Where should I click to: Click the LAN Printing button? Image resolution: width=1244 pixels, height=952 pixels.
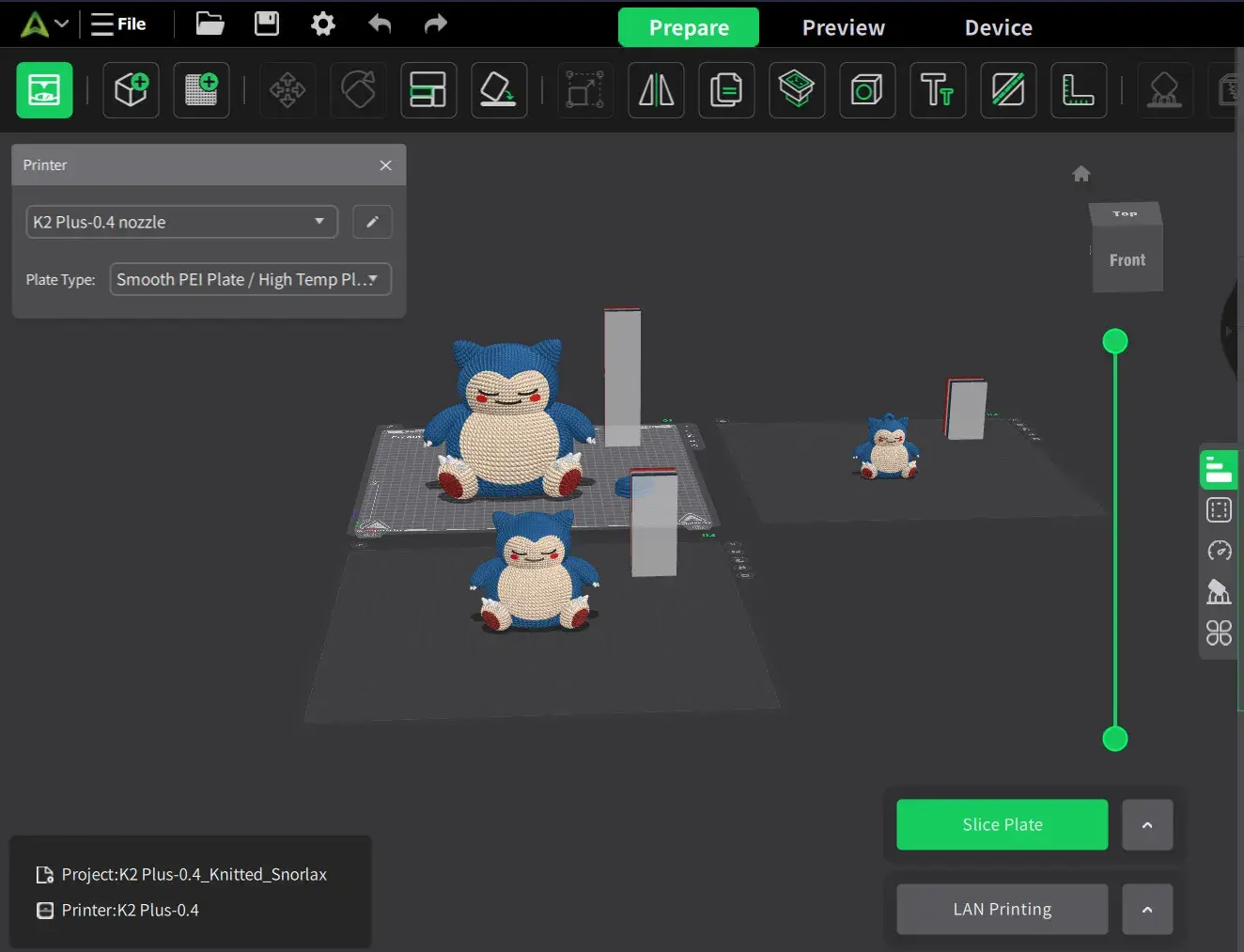click(1002, 909)
